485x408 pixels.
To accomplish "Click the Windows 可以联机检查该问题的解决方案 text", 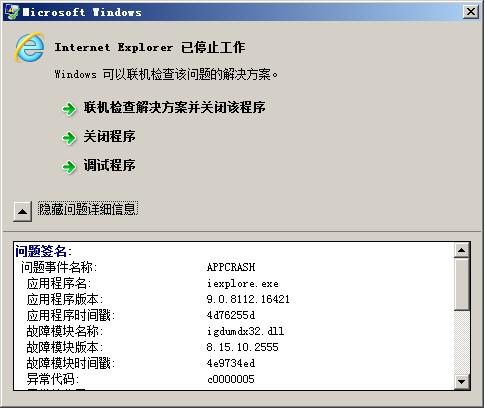I will pyautogui.click(x=166, y=74).
